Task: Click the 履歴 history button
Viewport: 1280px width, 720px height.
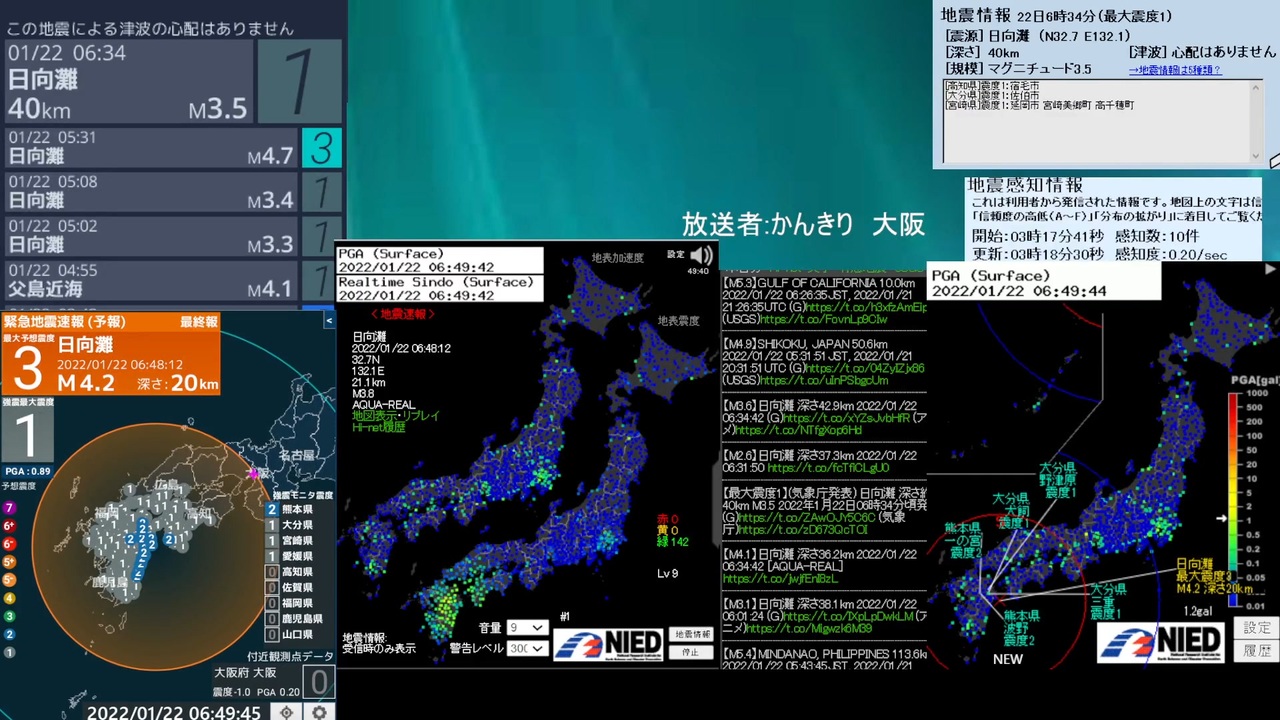Action: (1257, 651)
